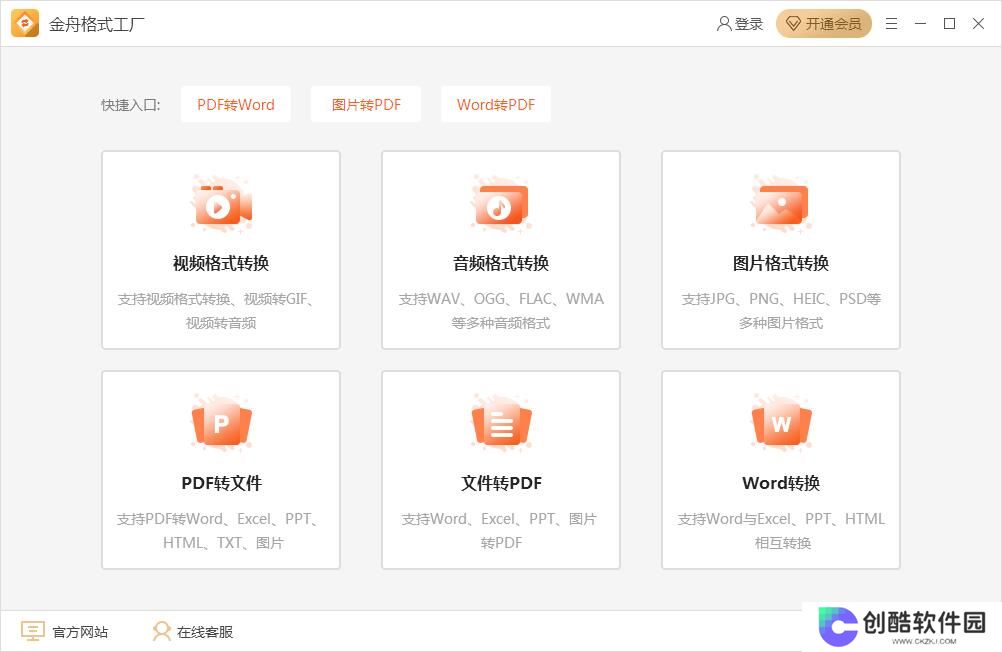Open the Word转PDF quick entry
Viewport: 1002px width, 652px height.
click(496, 104)
